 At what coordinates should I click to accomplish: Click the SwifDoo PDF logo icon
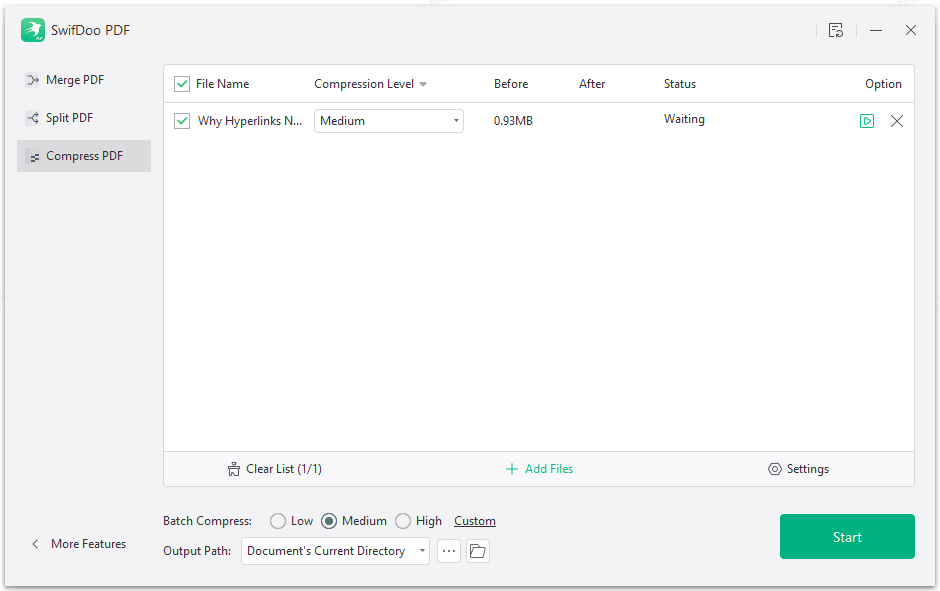pos(33,30)
